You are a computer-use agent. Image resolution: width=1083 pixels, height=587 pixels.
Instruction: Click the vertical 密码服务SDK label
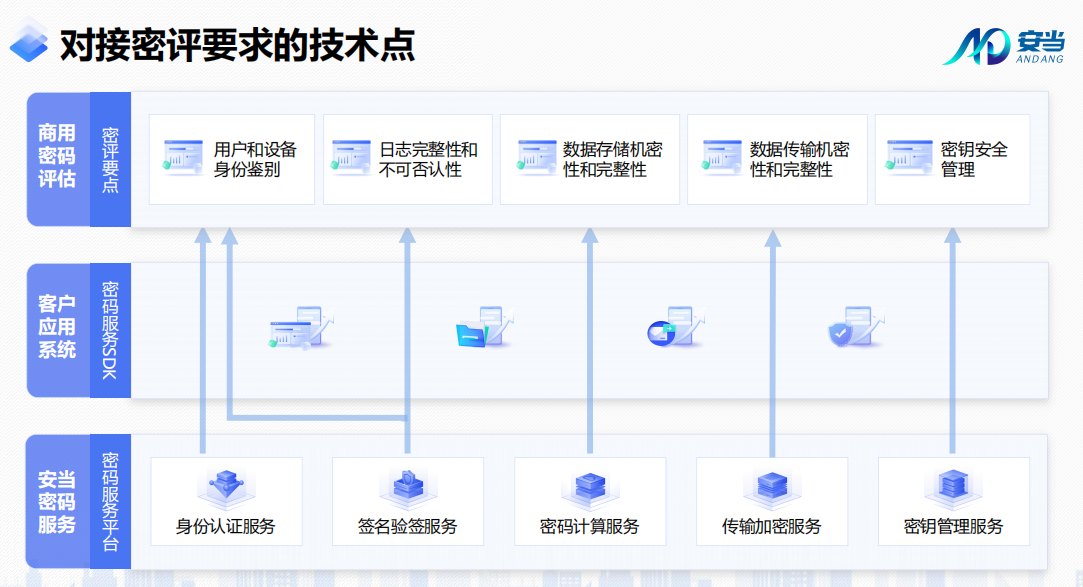pos(111,329)
